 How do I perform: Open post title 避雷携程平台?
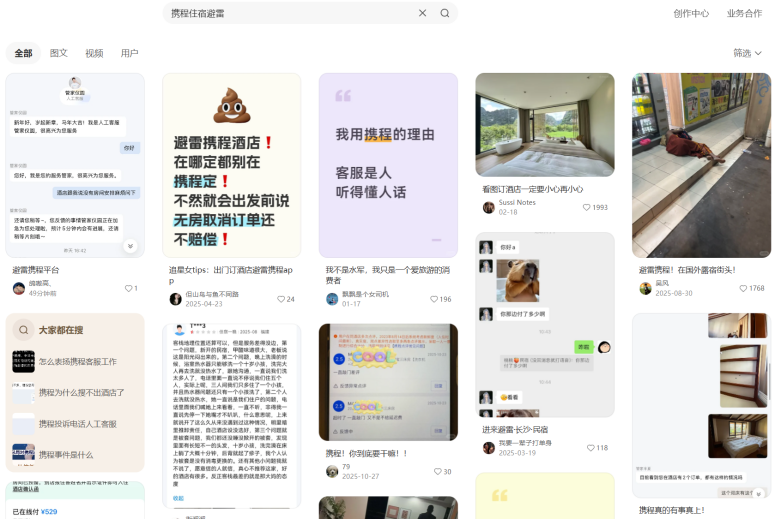coord(36,270)
